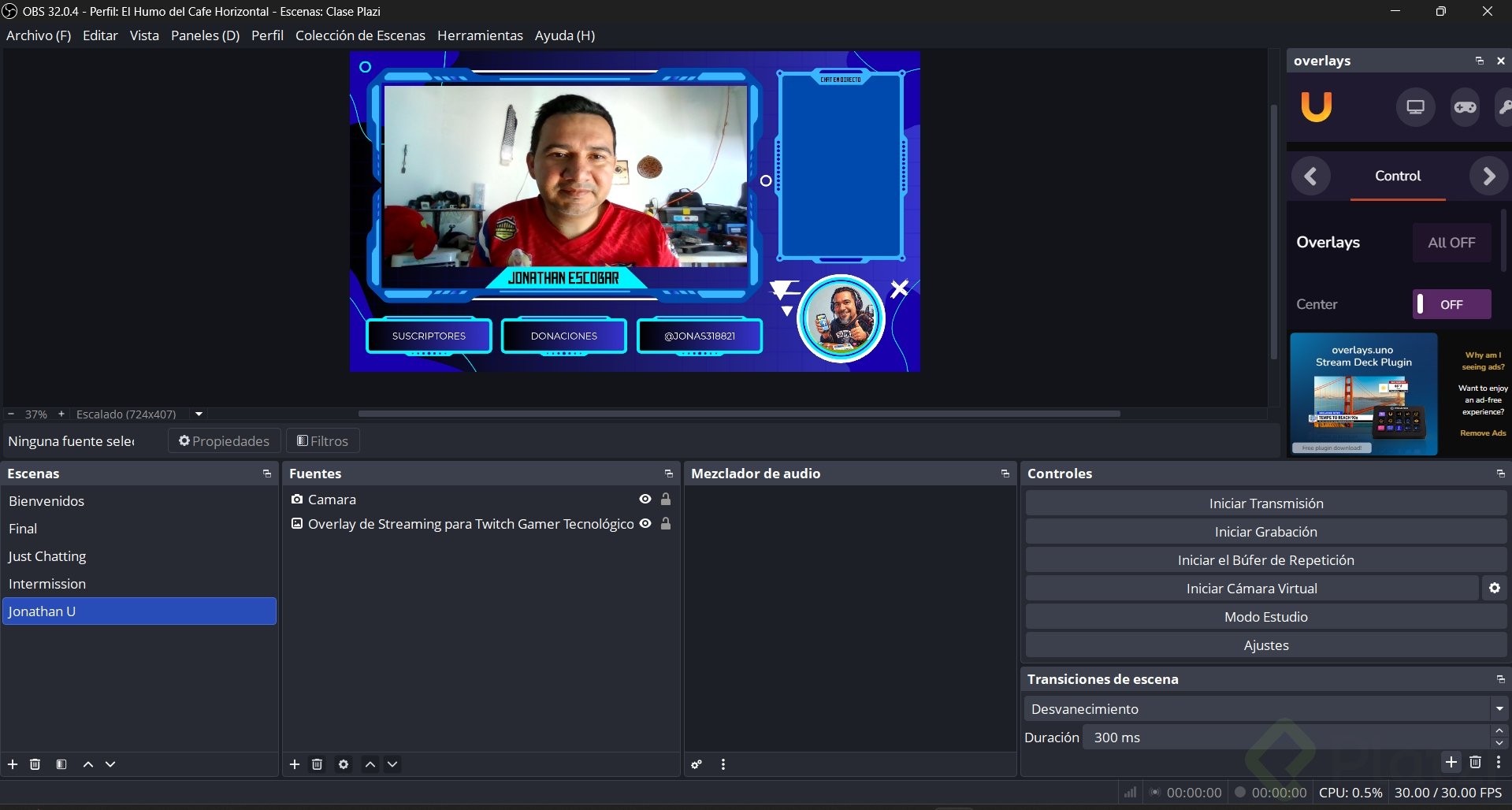Open the Colección de Escenas menu
The image size is (1512, 810).
pyautogui.click(x=360, y=35)
